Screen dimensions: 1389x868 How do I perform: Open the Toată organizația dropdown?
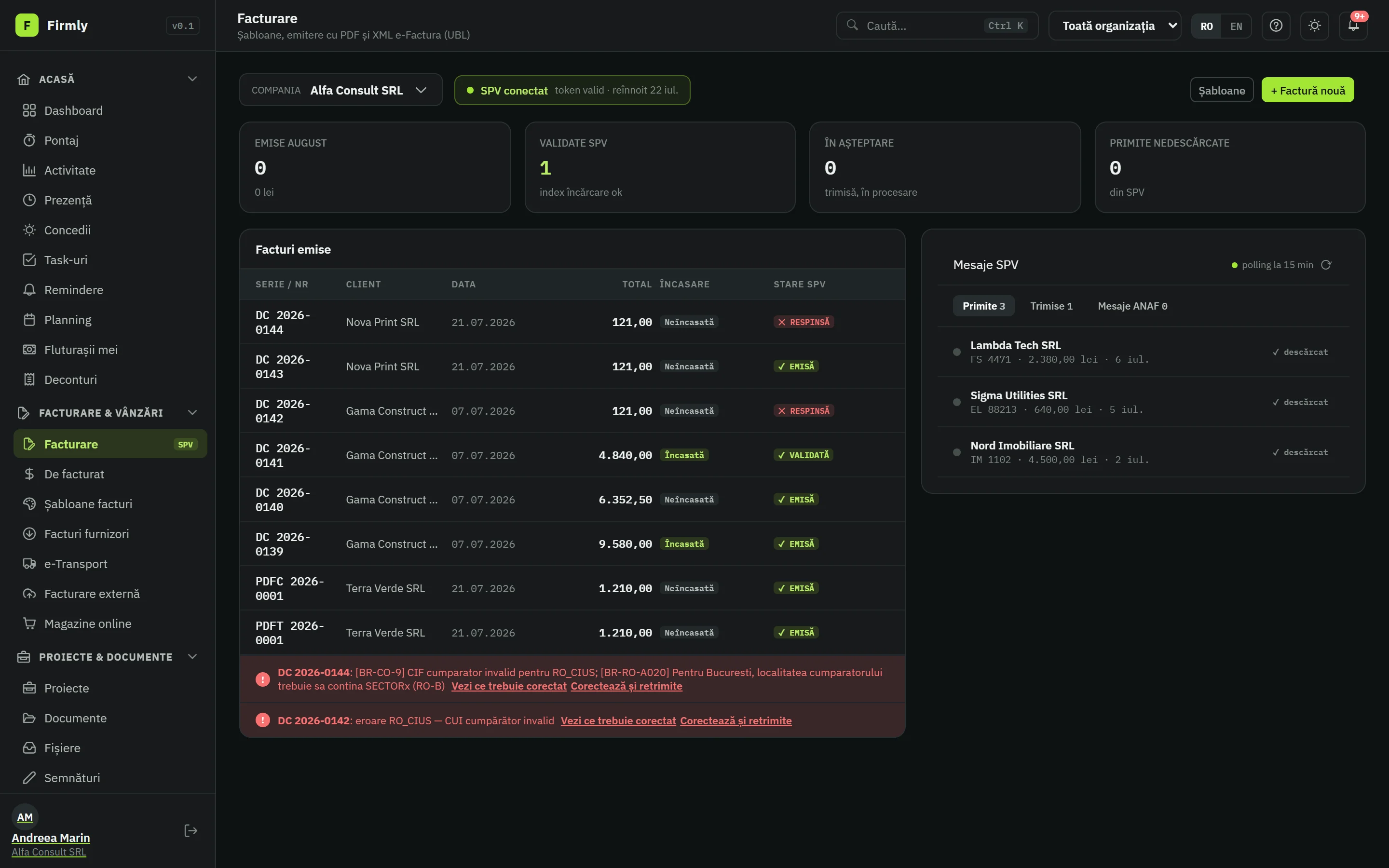[1114, 26]
